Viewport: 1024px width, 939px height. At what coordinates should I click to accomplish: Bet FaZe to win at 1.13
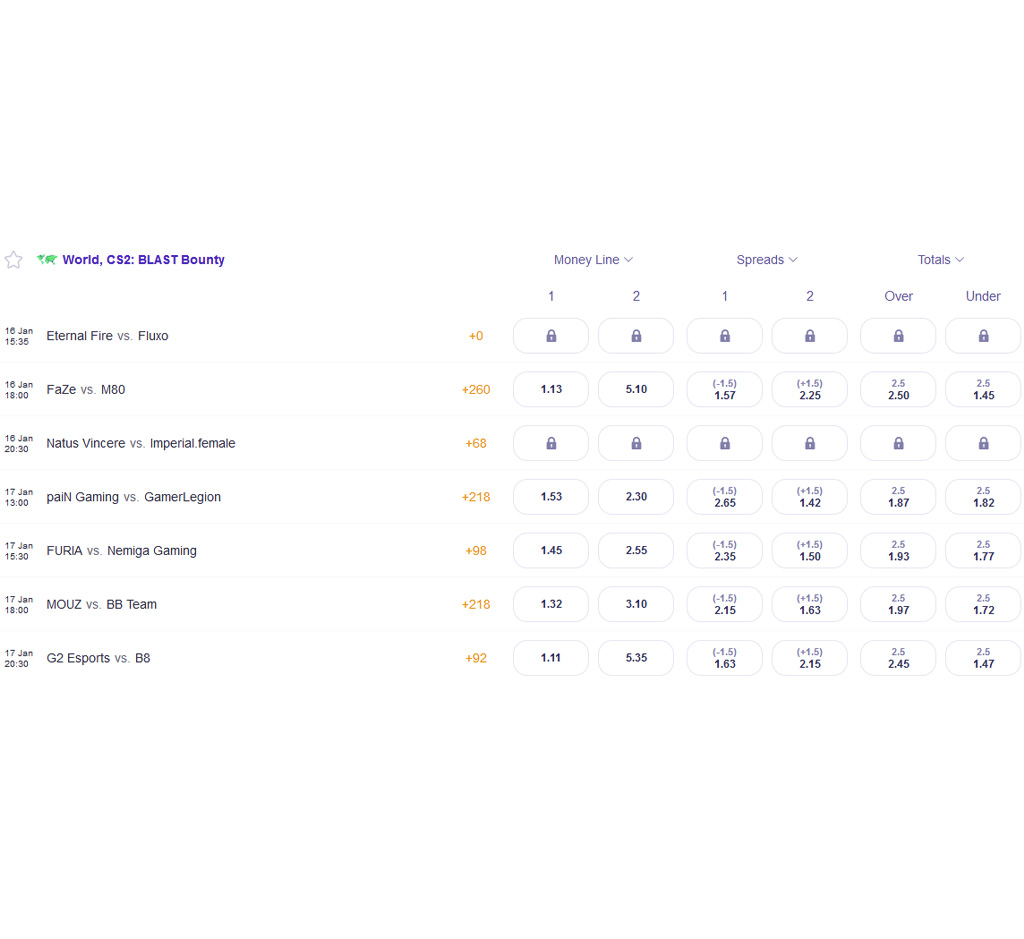point(551,389)
